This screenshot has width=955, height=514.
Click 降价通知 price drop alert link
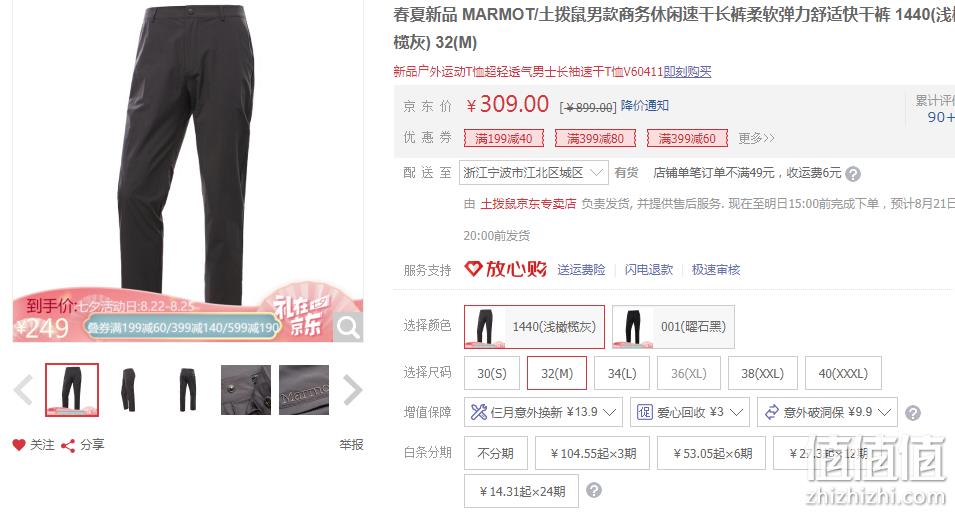pyautogui.click(x=645, y=106)
